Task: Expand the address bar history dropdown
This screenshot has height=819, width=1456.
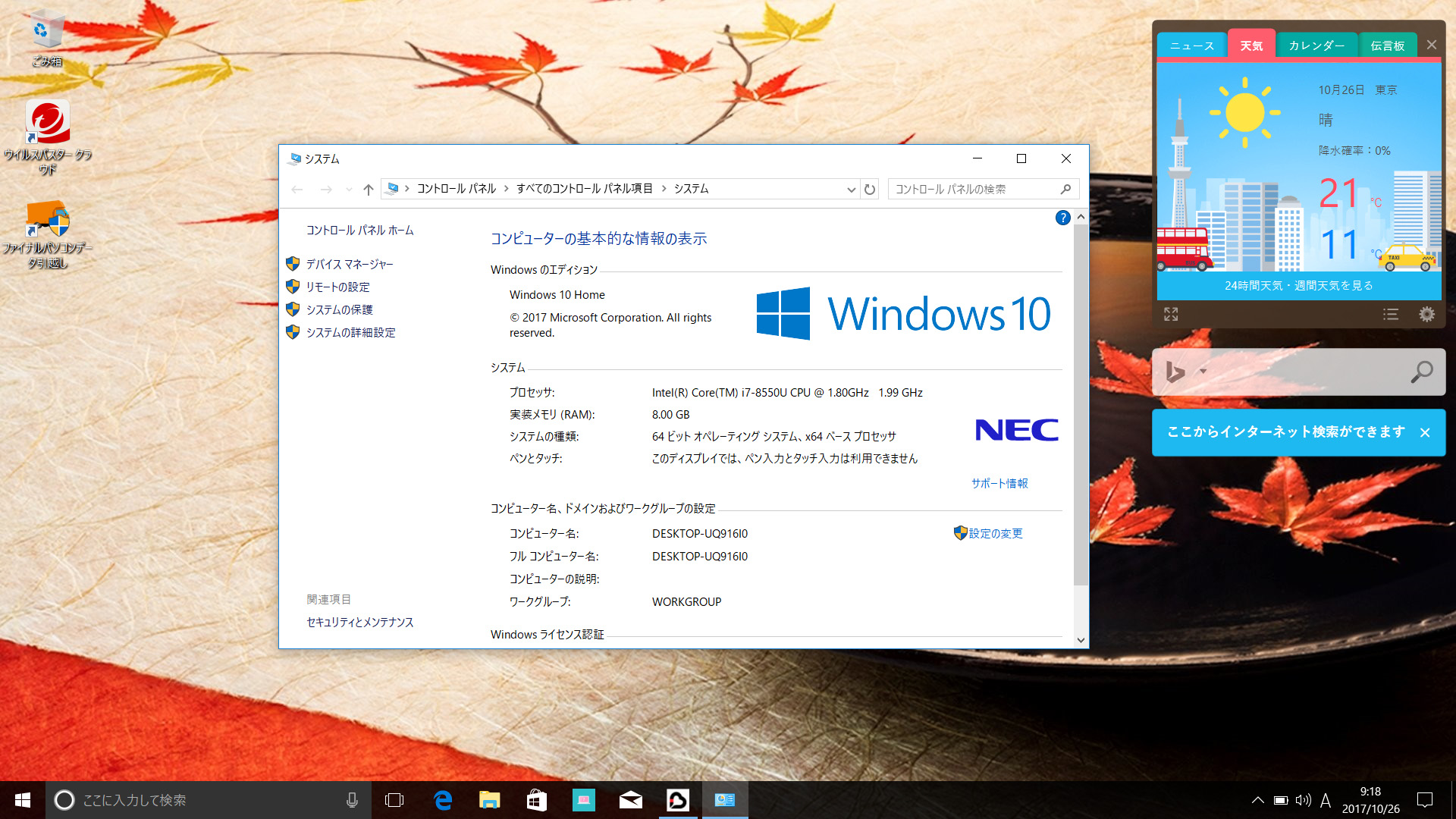Action: click(851, 190)
